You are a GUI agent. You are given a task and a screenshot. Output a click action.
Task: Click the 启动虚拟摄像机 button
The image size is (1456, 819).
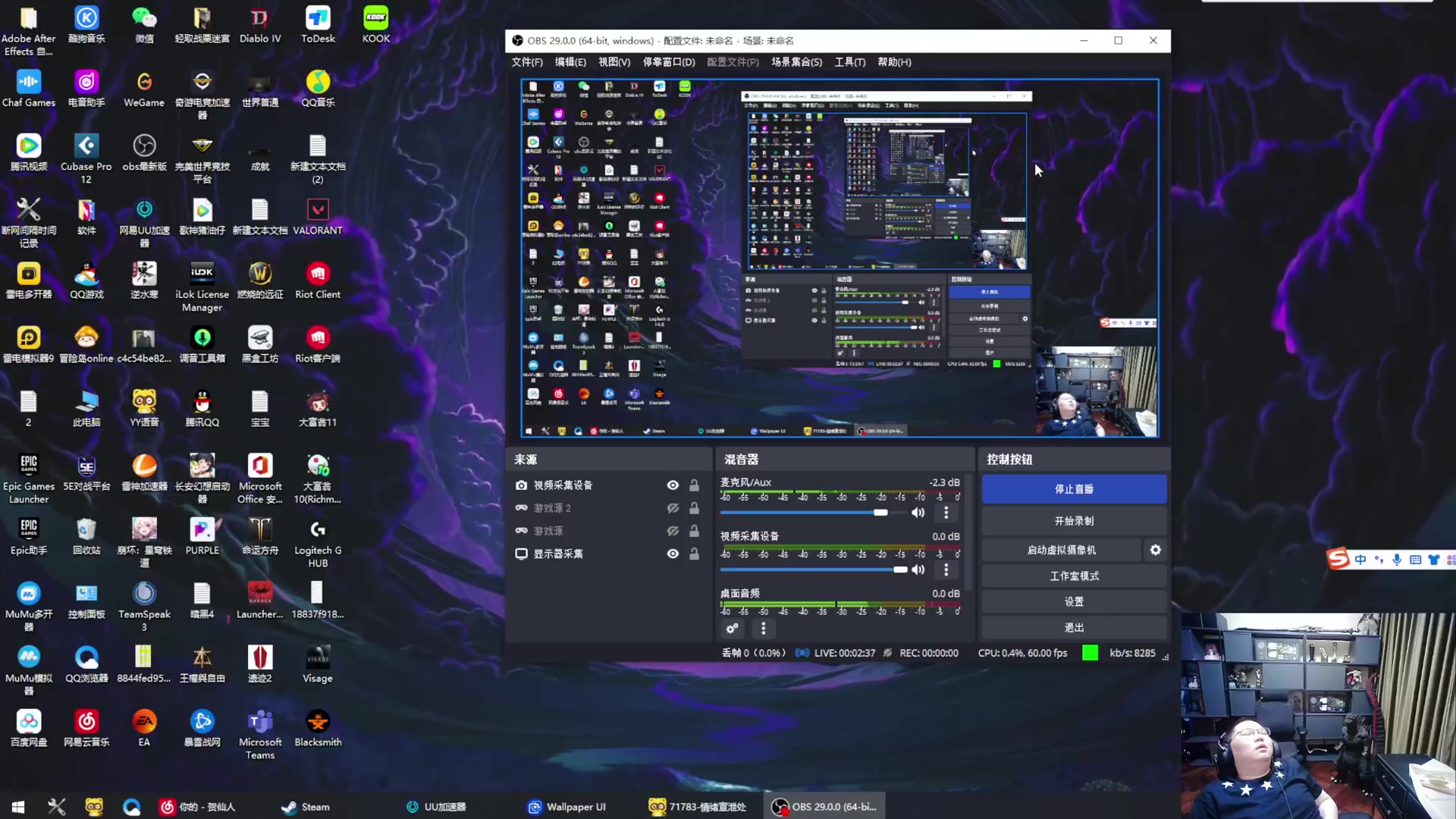[1061, 551]
